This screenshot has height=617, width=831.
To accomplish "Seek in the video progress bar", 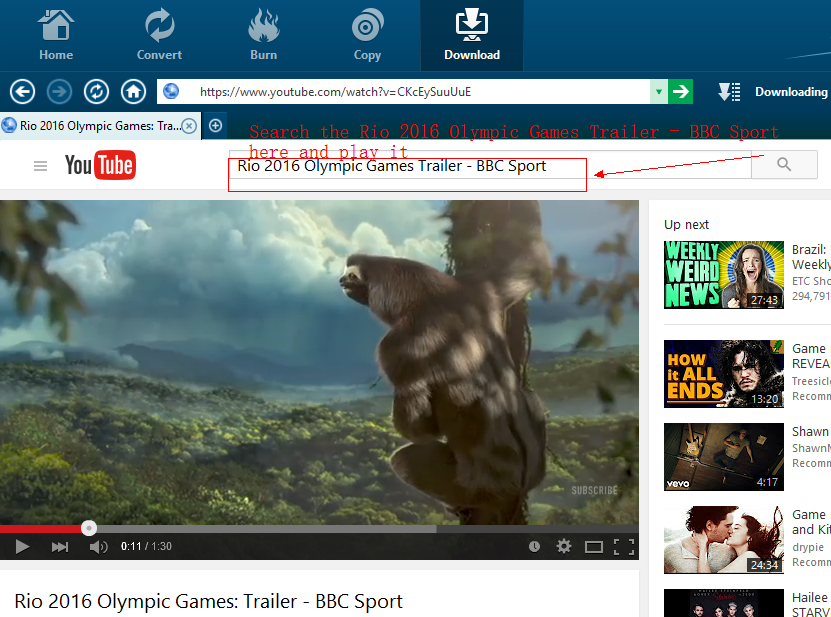I will 319,528.
